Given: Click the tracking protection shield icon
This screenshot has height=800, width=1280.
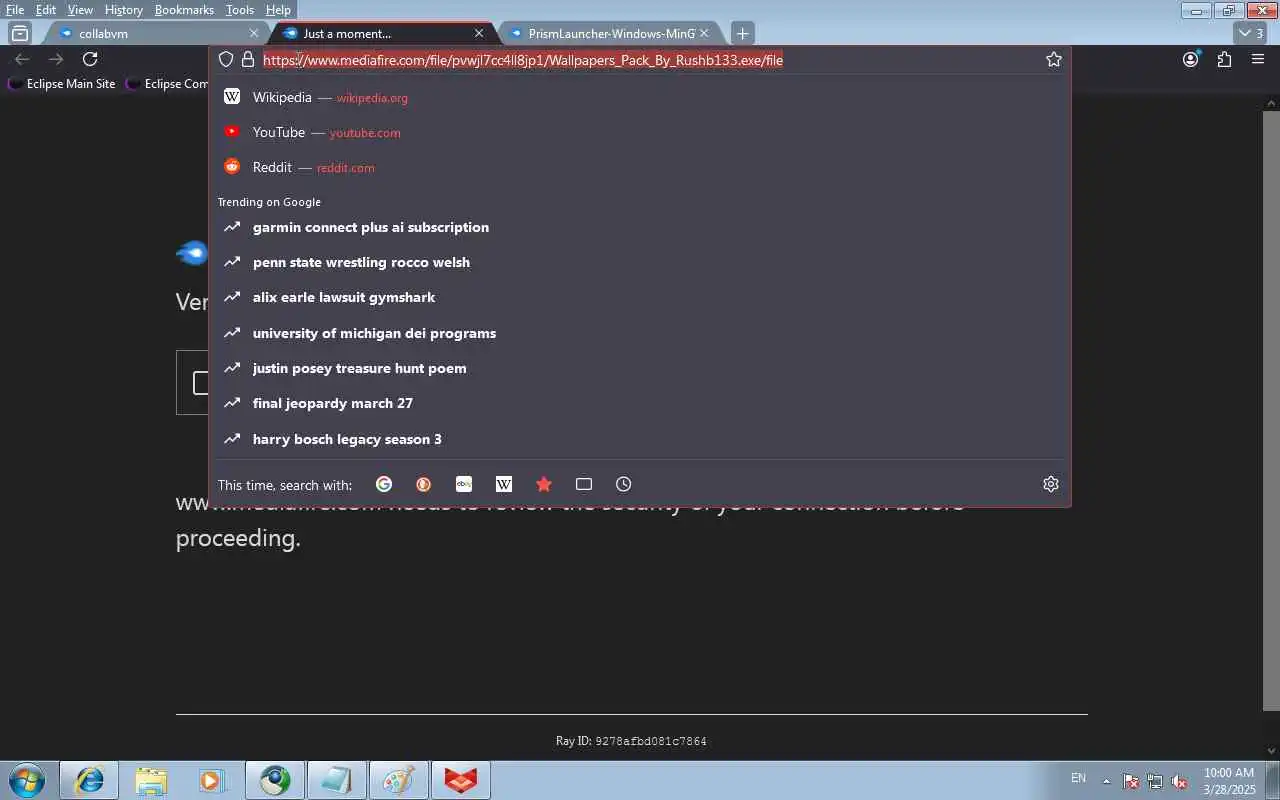Looking at the screenshot, I should point(226,59).
